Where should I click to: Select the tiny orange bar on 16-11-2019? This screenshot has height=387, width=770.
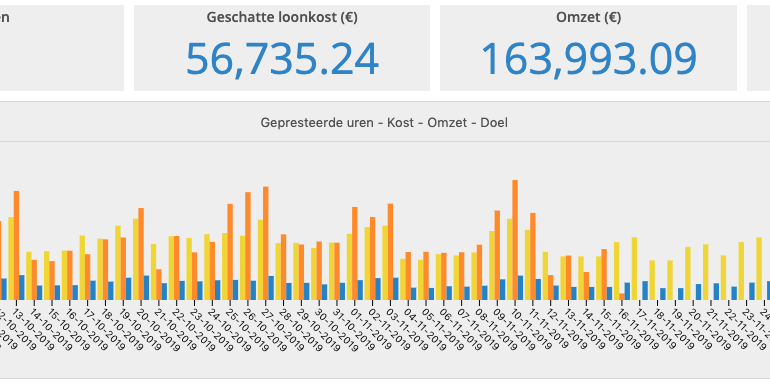click(x=622, y=297)
